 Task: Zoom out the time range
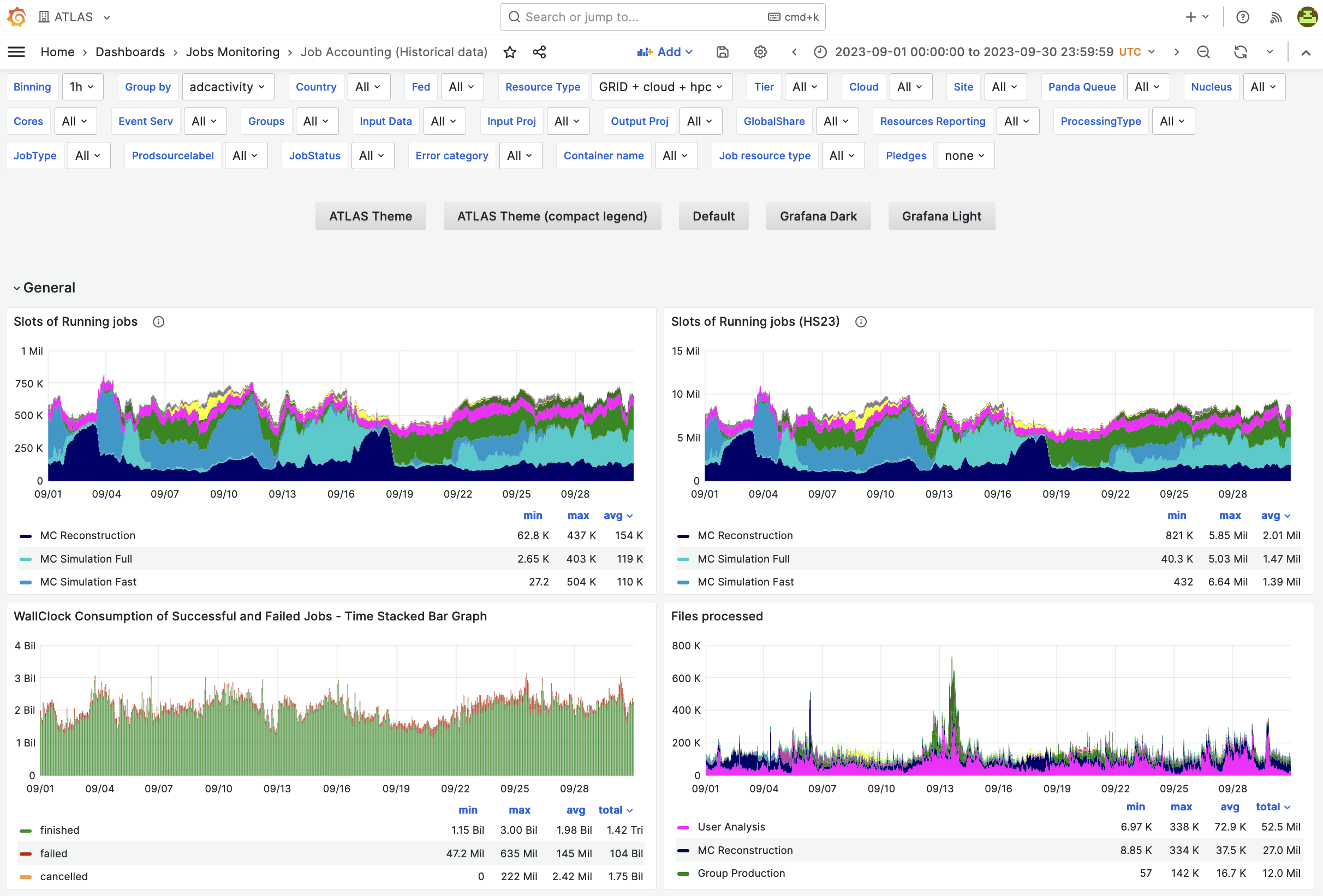[1203, 52]
